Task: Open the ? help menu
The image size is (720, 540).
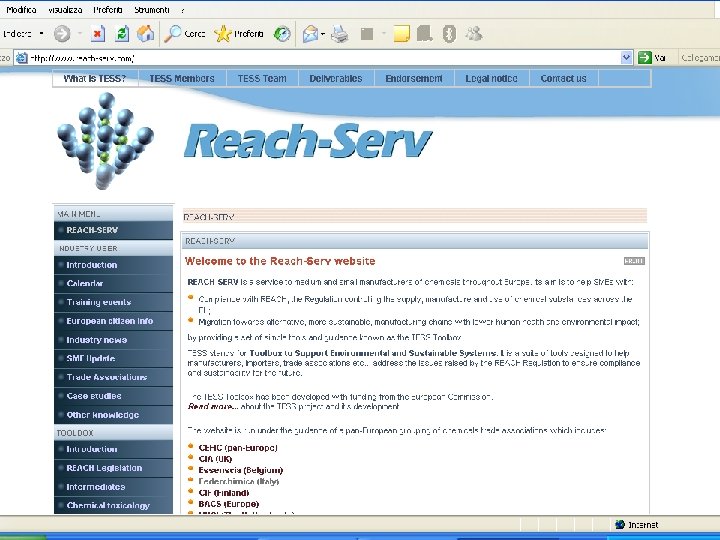Action: (x=182, y=10)
